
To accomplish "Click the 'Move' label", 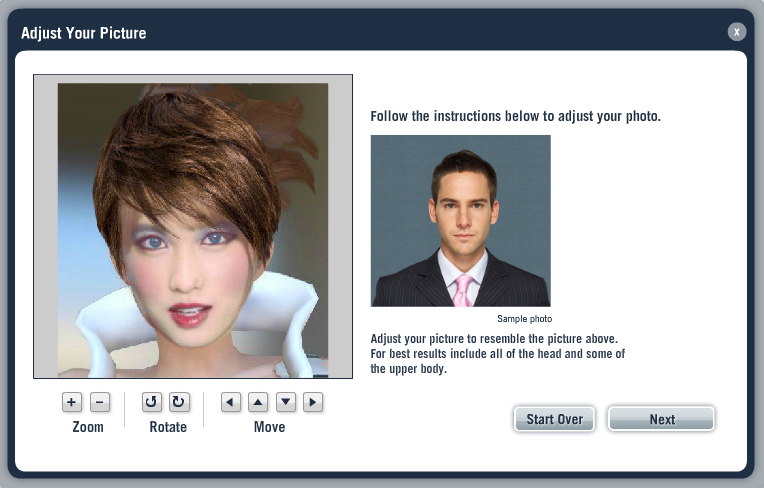I will (x=269, y=427).
